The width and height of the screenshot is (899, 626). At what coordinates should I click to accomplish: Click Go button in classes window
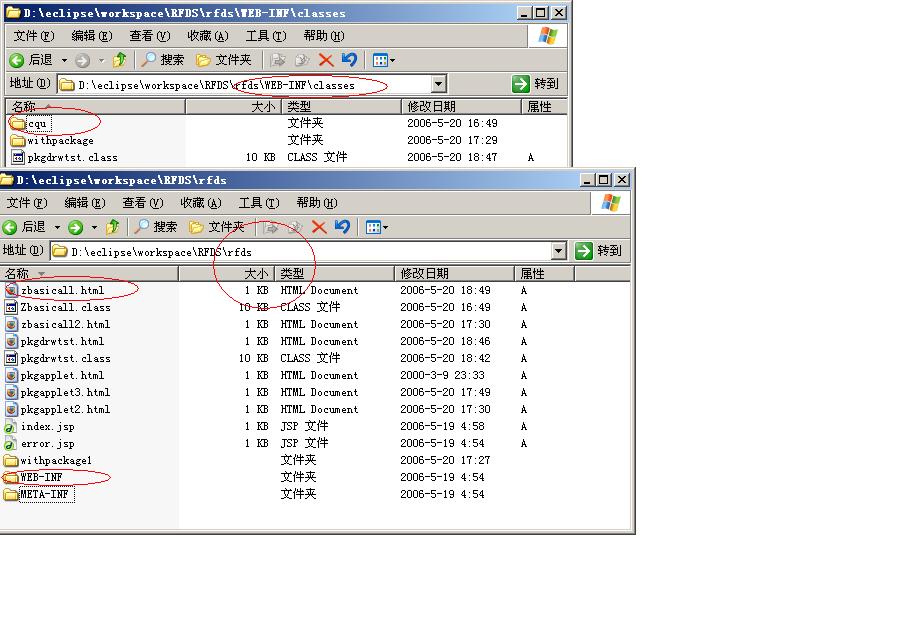535,84
